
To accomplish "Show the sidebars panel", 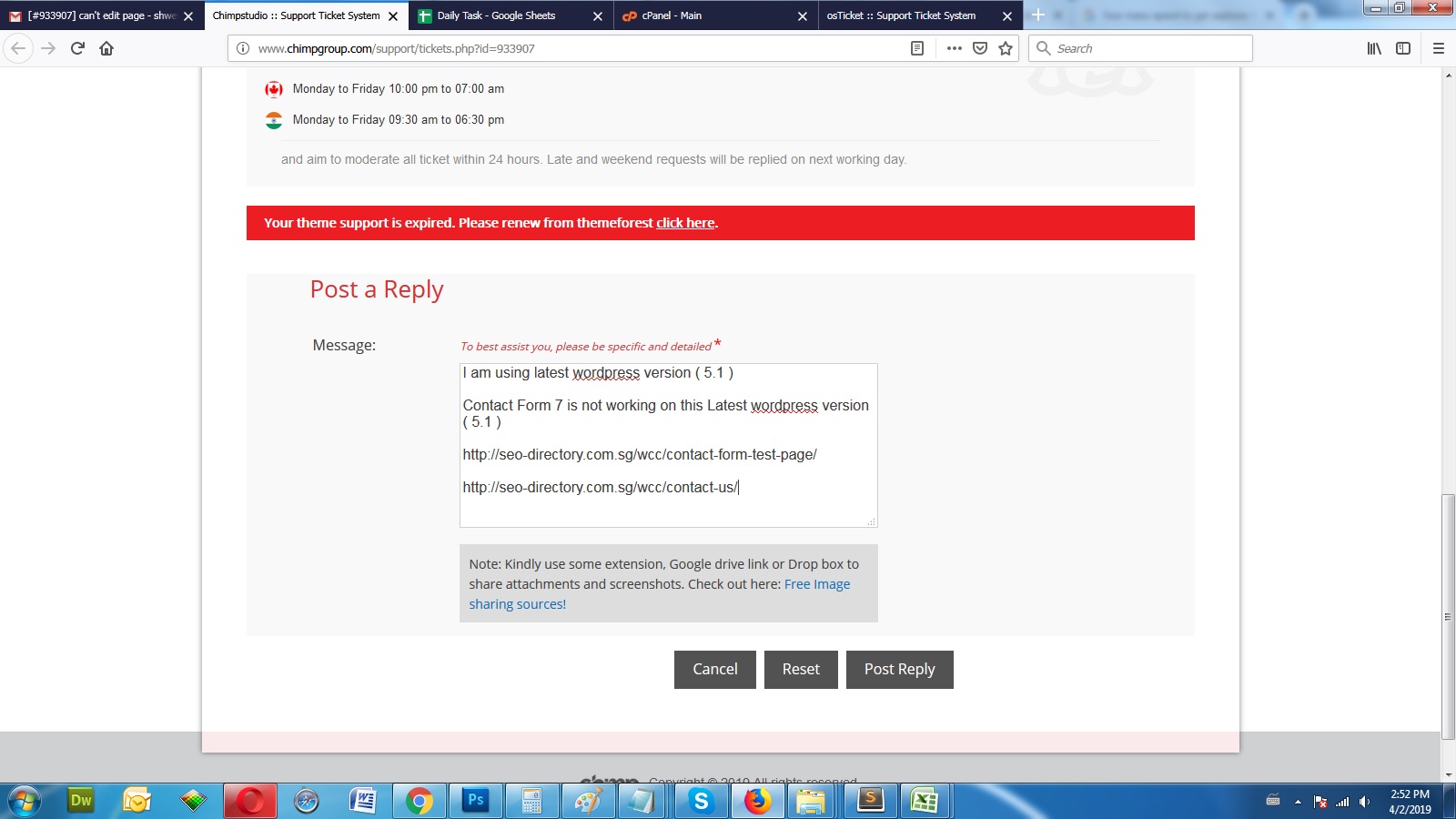I will click(x=1403, y=48).
